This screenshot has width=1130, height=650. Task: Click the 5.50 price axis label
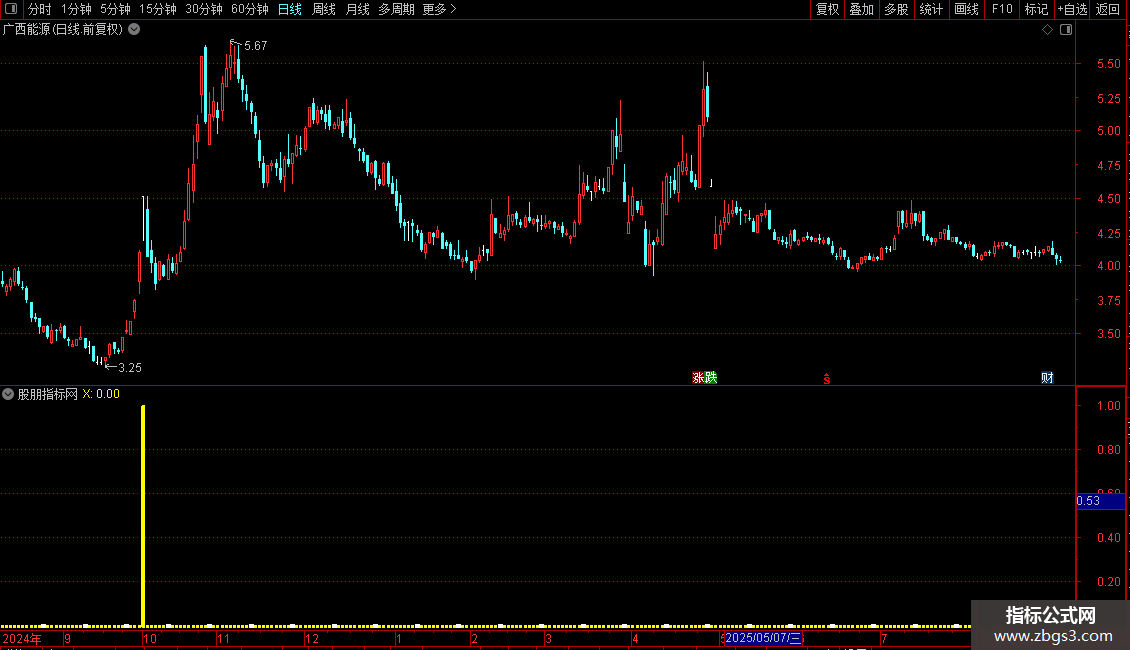[x=1108, y=63]
